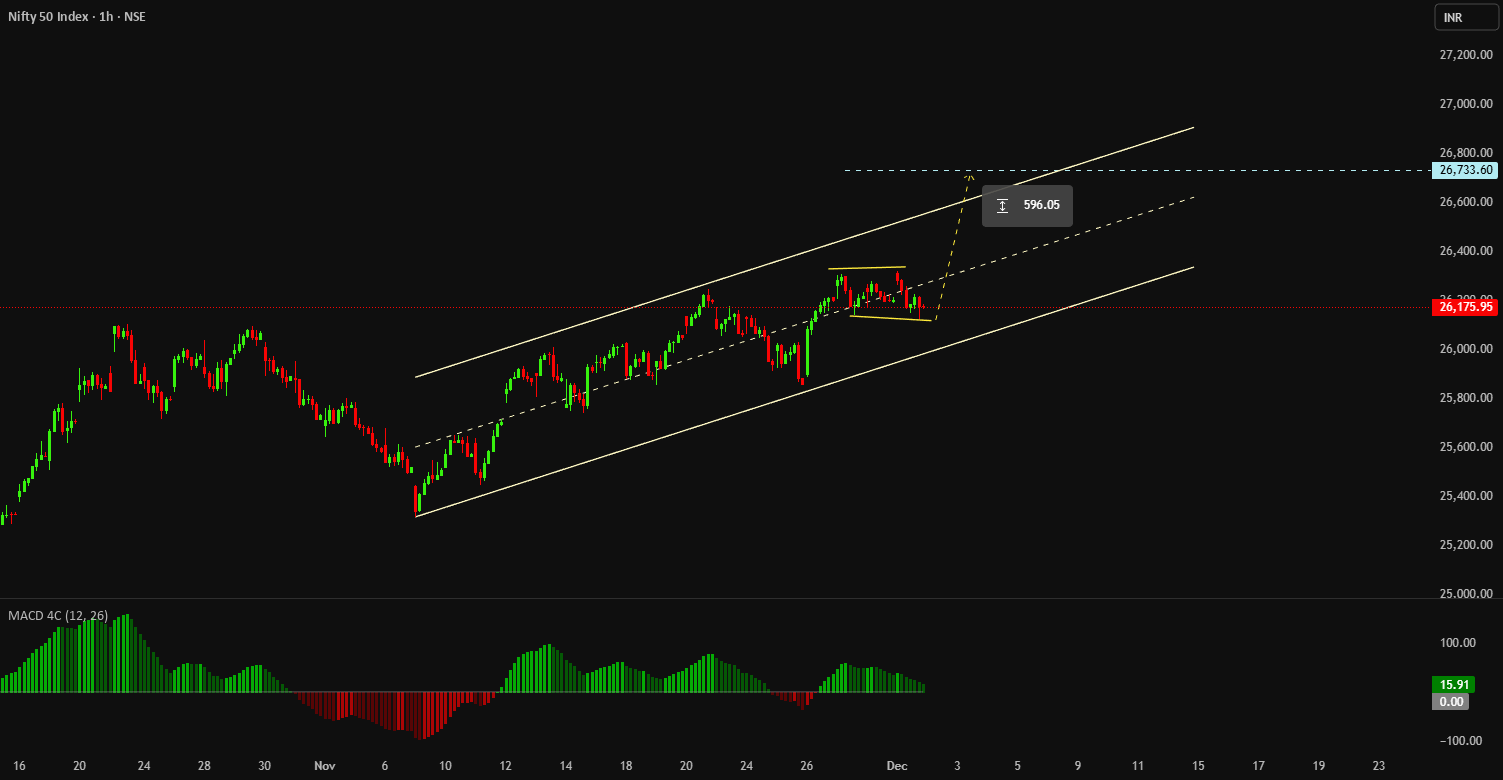Click the 25,200.00 price axis label
The width and height of the screenshot is (1503, 780).
tap(1465, 545)
